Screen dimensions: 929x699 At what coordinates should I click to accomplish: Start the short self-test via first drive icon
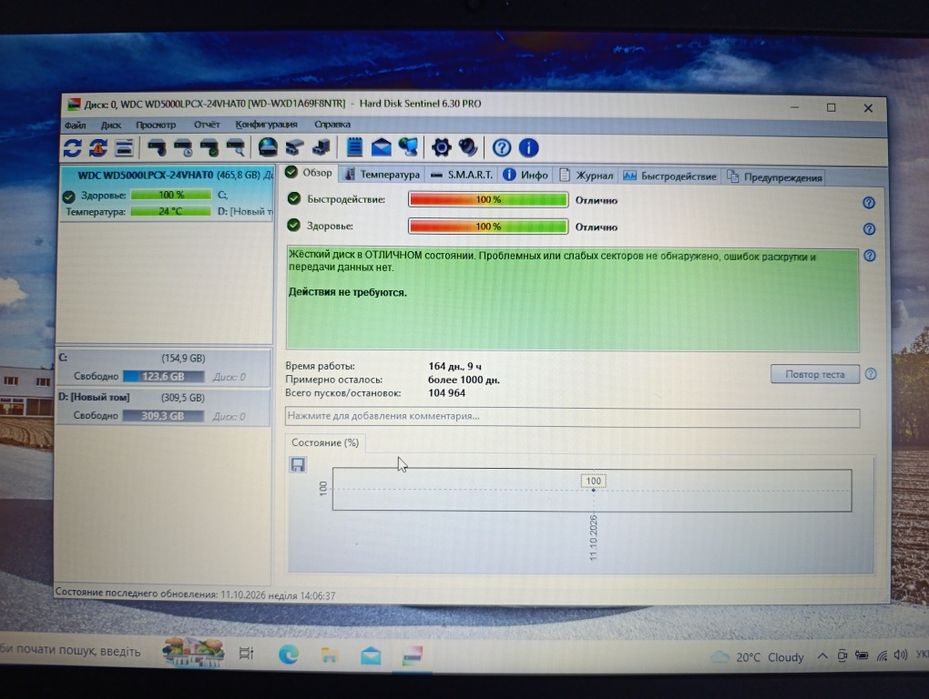[157, 148]
